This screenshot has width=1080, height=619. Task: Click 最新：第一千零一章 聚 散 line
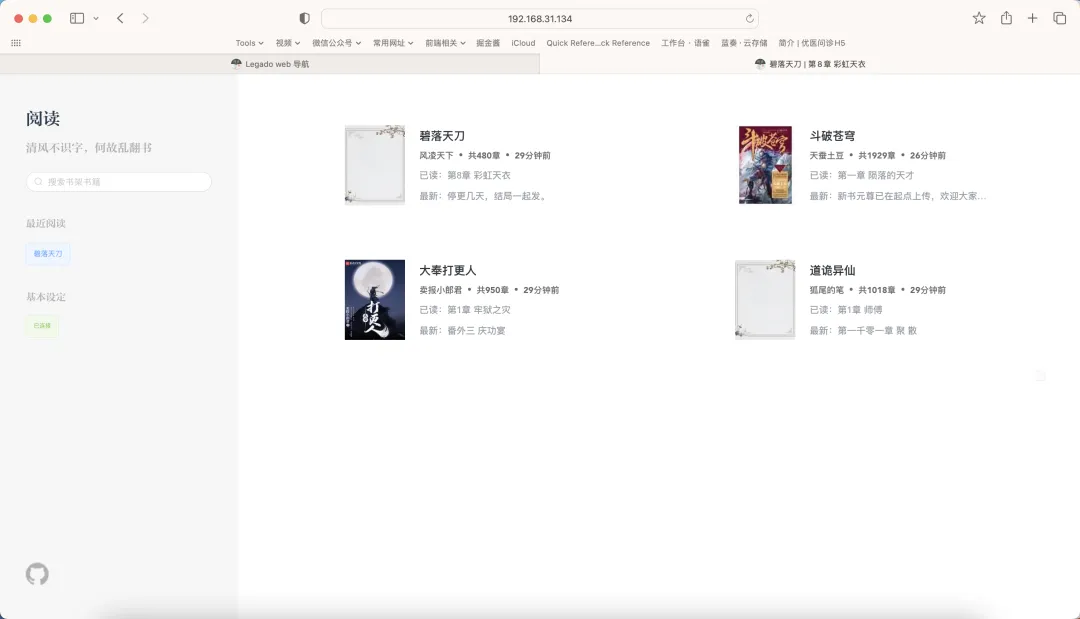[x=863, y=331]
